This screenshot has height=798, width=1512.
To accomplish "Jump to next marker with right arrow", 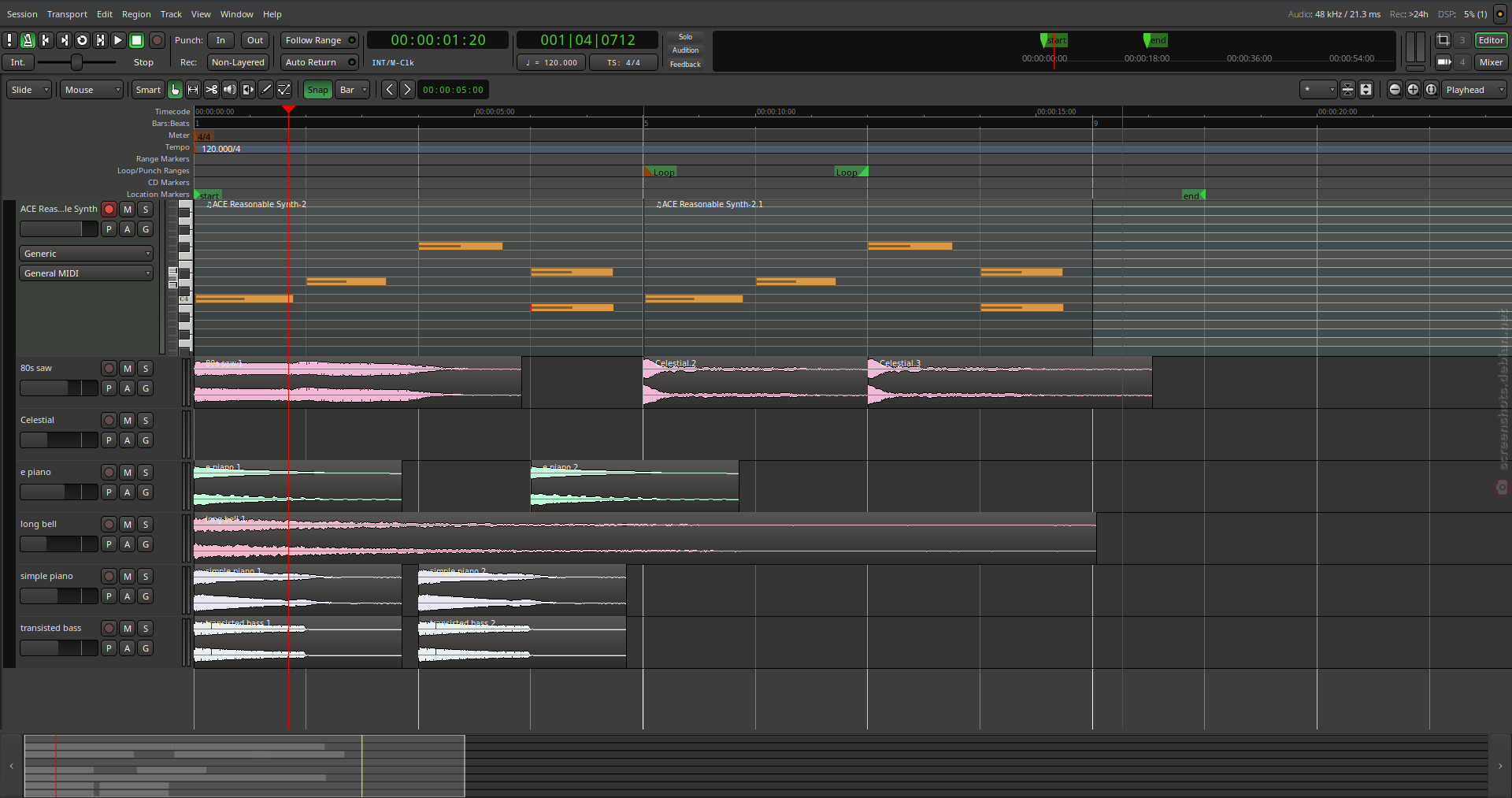I will coord(407,90).
